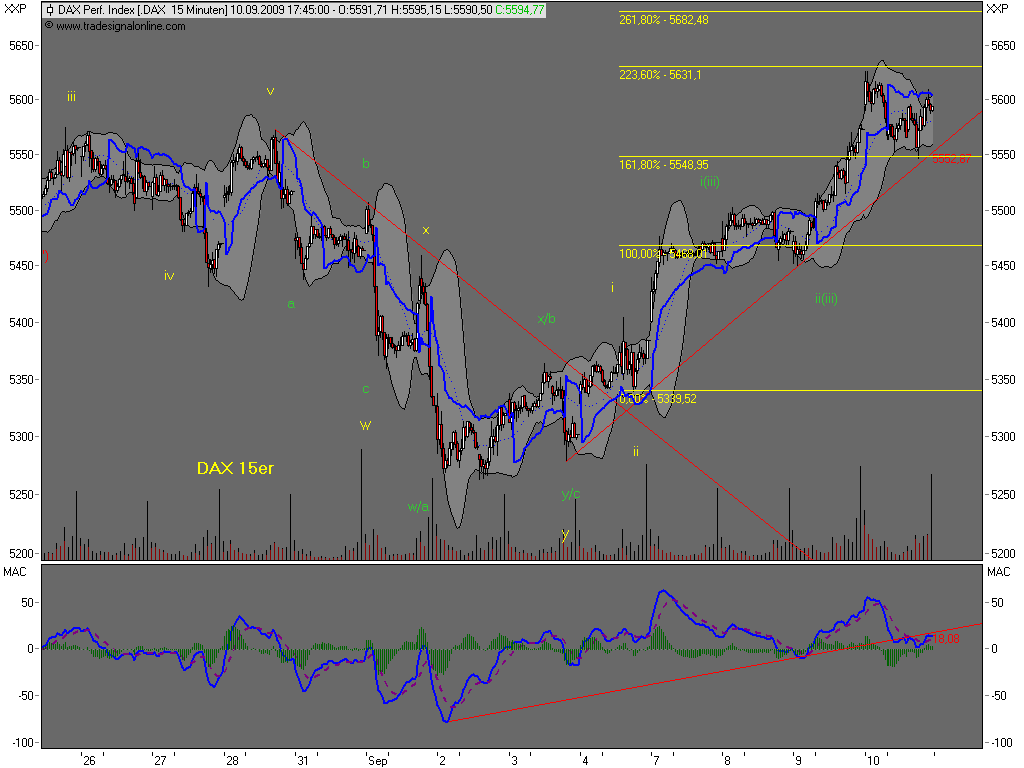Click the 5200 value on the right price axis

tap(1004, 554)
